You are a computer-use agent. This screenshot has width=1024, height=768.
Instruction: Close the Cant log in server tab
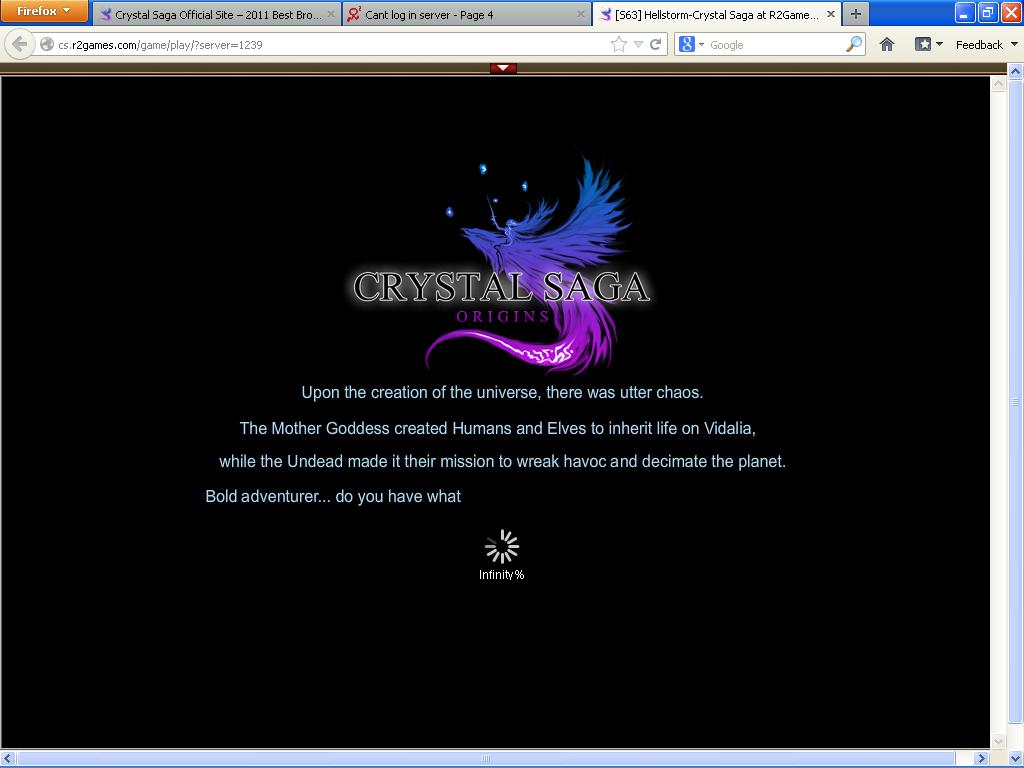(582, 15)
